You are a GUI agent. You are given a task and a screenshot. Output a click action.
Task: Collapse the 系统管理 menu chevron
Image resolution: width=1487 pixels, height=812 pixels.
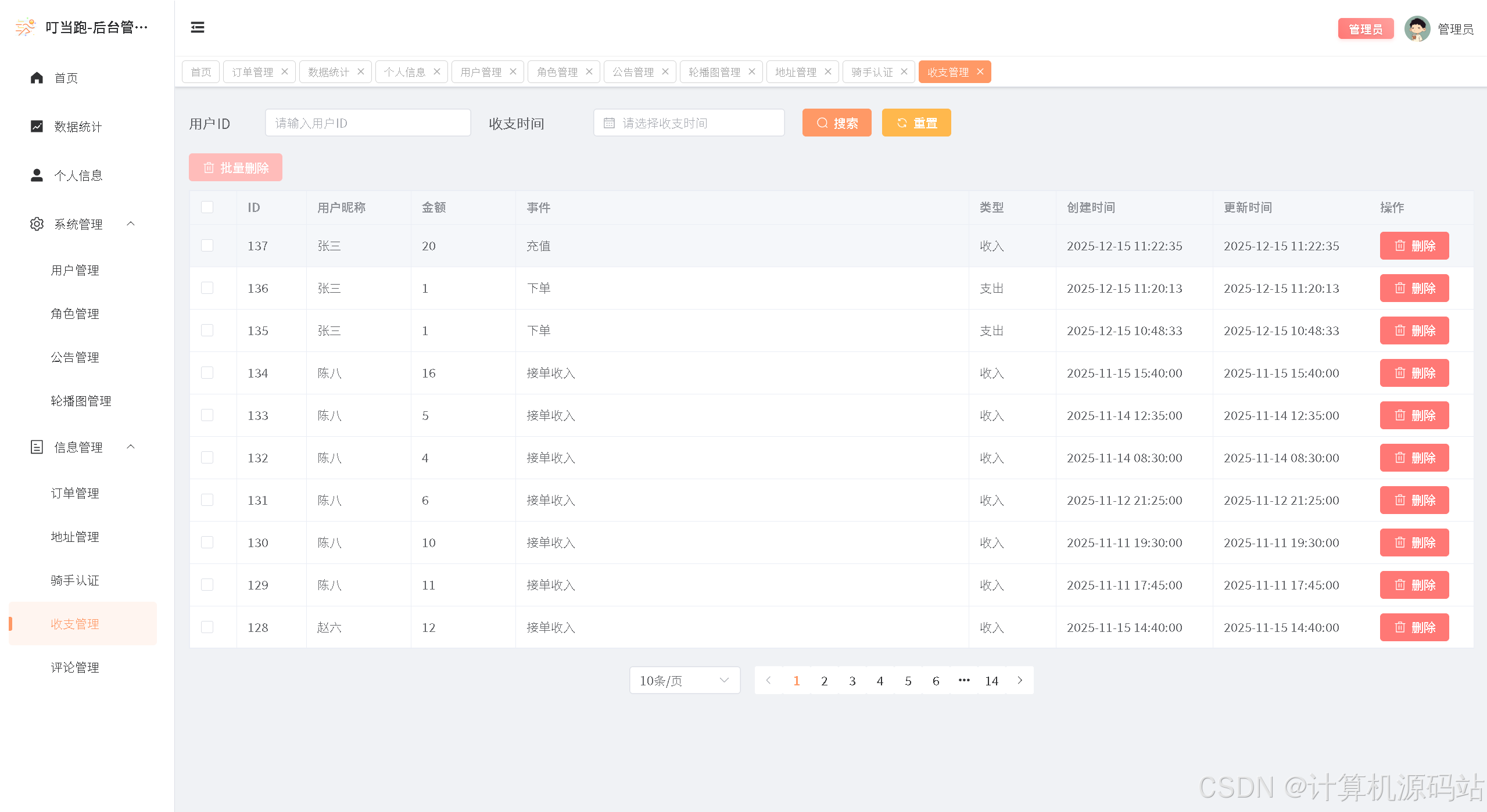[x=131, y=224]
